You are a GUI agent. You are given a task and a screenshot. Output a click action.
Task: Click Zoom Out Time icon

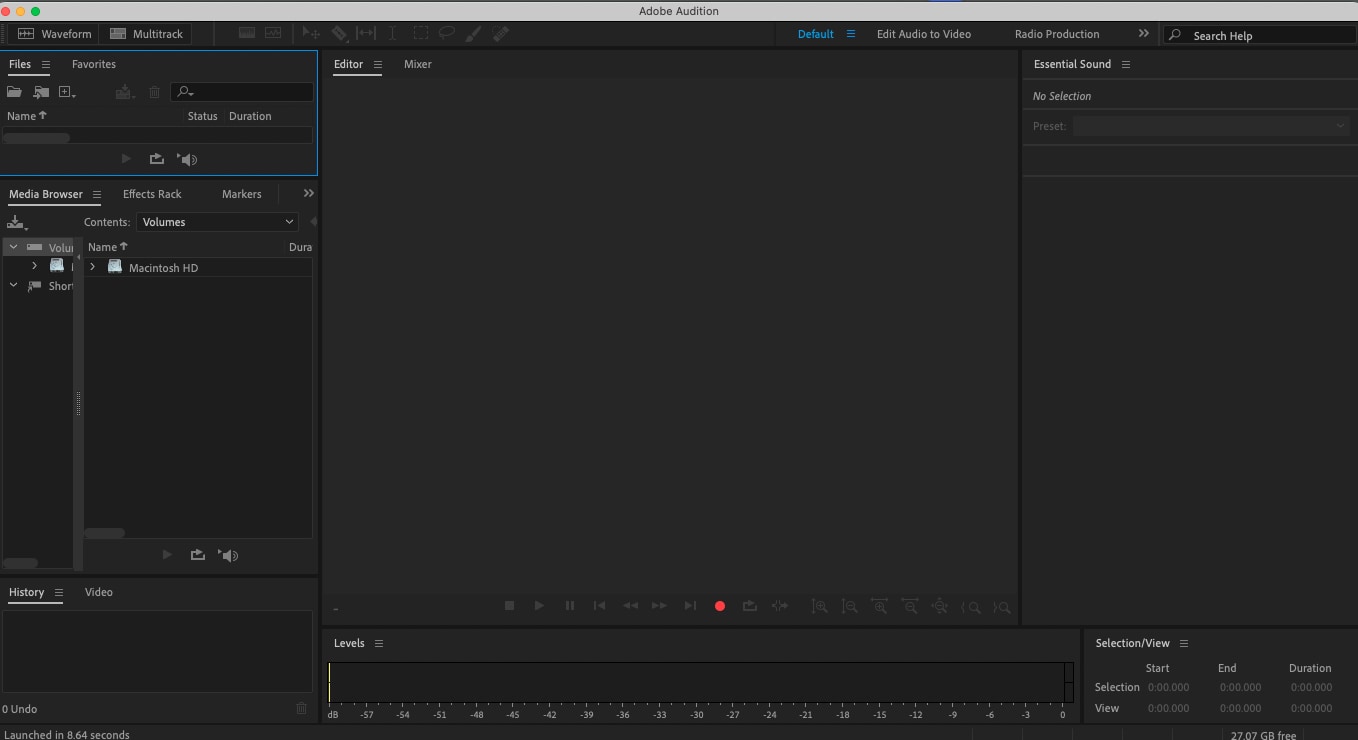pyautogui.click(x=910, y=606)
